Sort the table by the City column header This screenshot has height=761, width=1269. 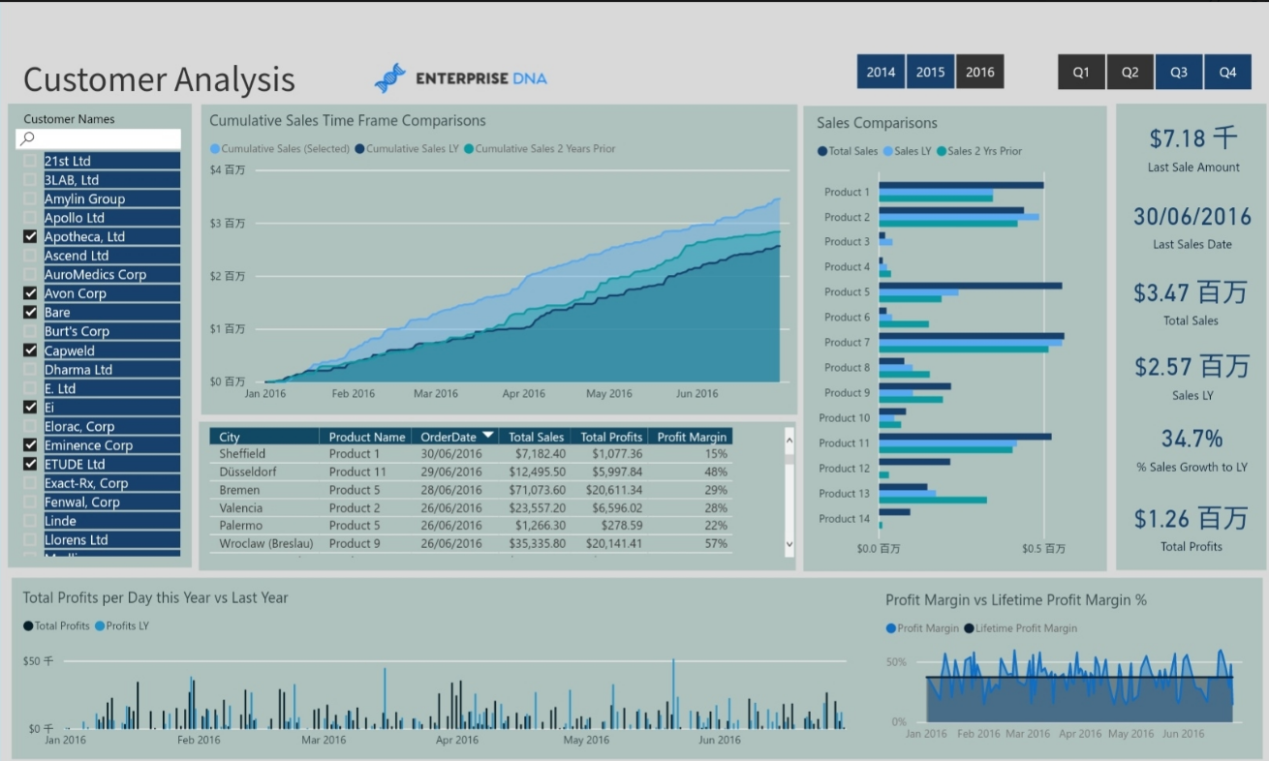pos(230,437)
